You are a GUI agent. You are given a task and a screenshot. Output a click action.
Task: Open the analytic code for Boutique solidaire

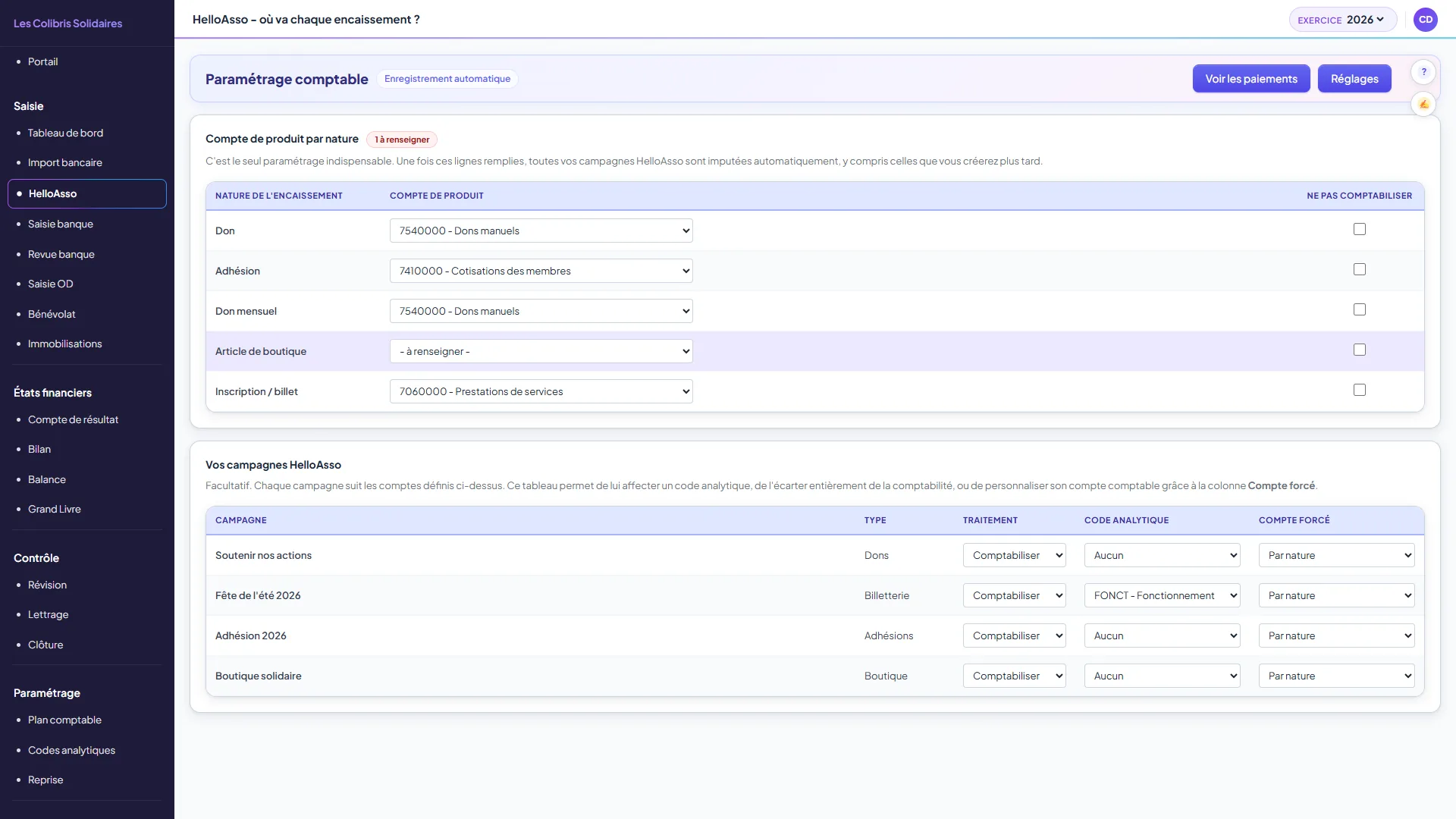(x=1163, y=676)
